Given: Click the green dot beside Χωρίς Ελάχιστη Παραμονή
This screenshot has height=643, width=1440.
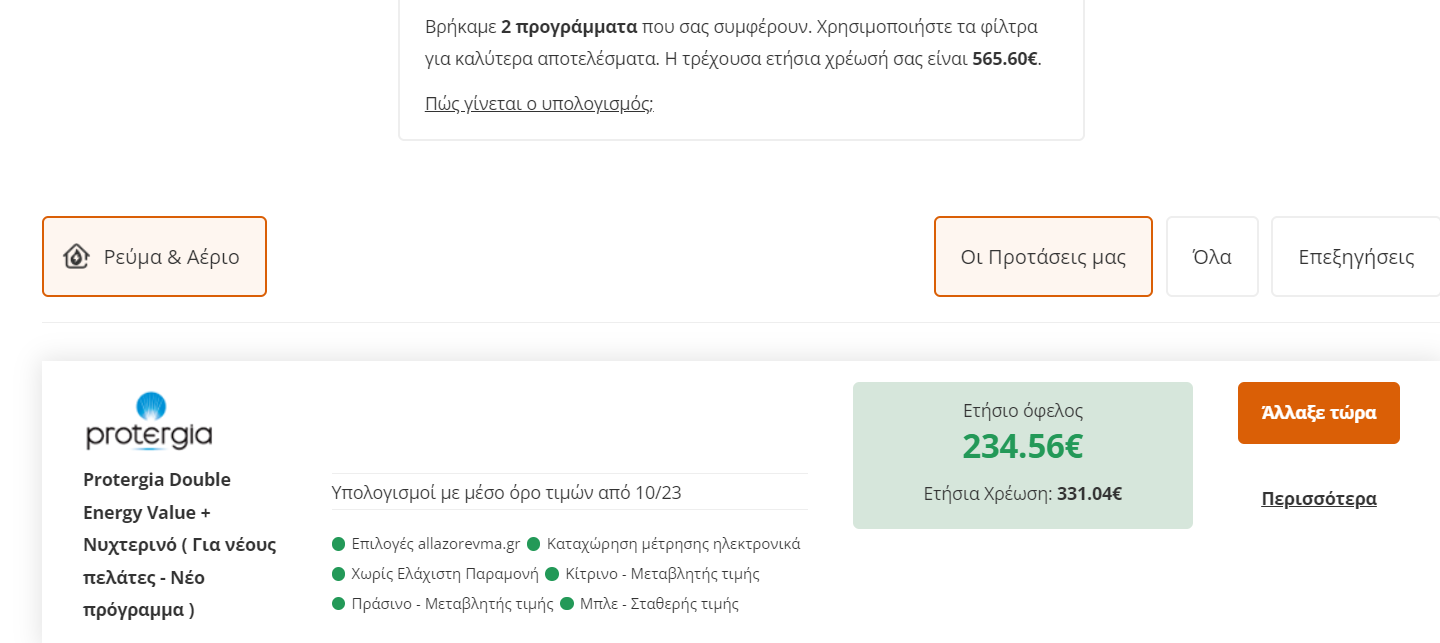Looking at the screenshot, I should [x=338, y=574].
